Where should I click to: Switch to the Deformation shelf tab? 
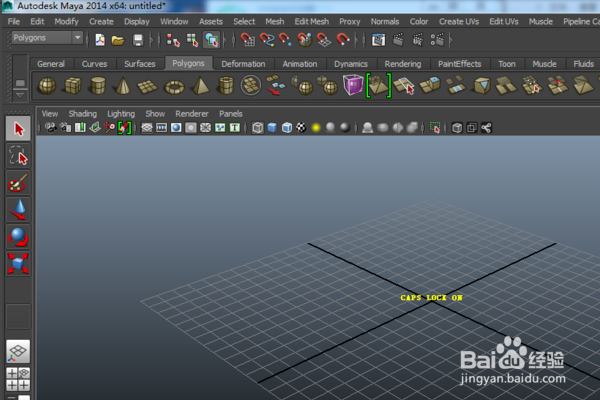point(243,64)
